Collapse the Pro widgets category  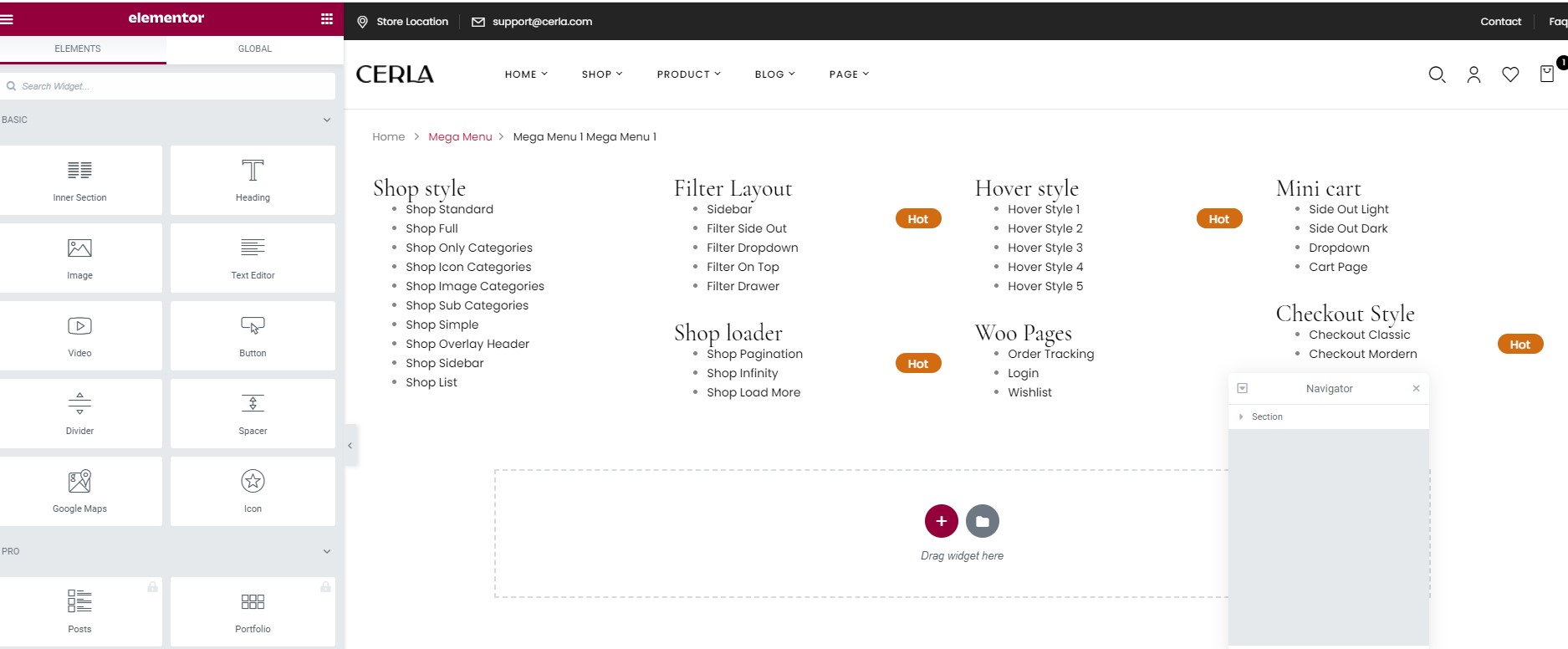[327, 551]
